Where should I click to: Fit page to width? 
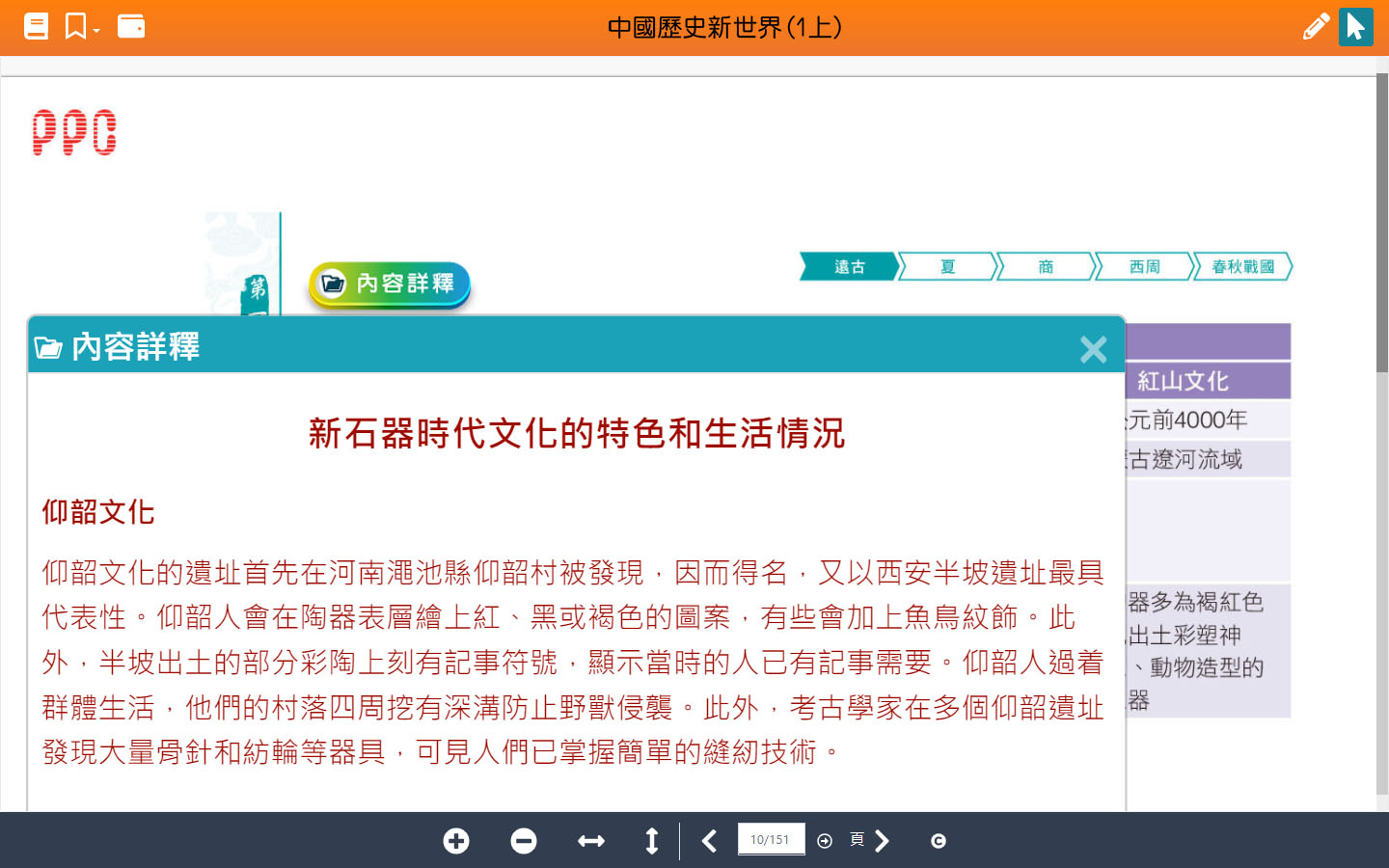click(x=591, y=841)
